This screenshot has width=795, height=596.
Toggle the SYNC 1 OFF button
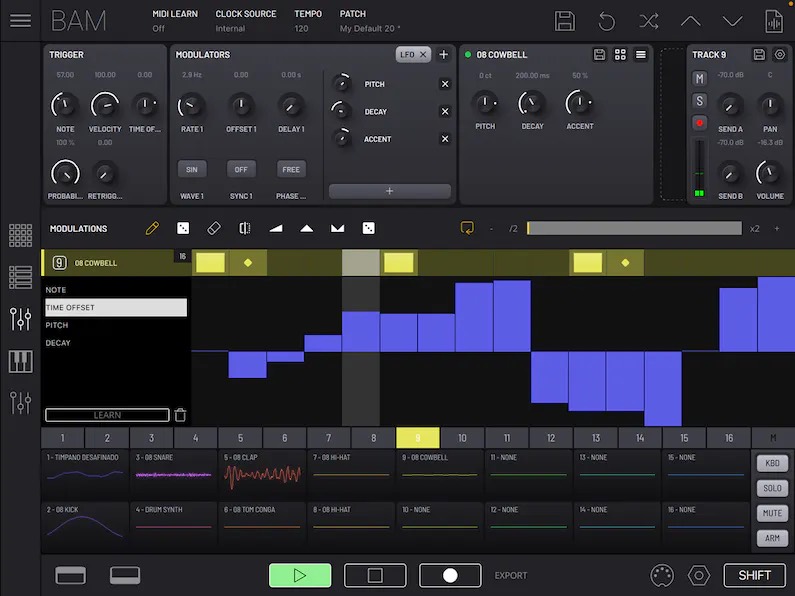point(241,169)
